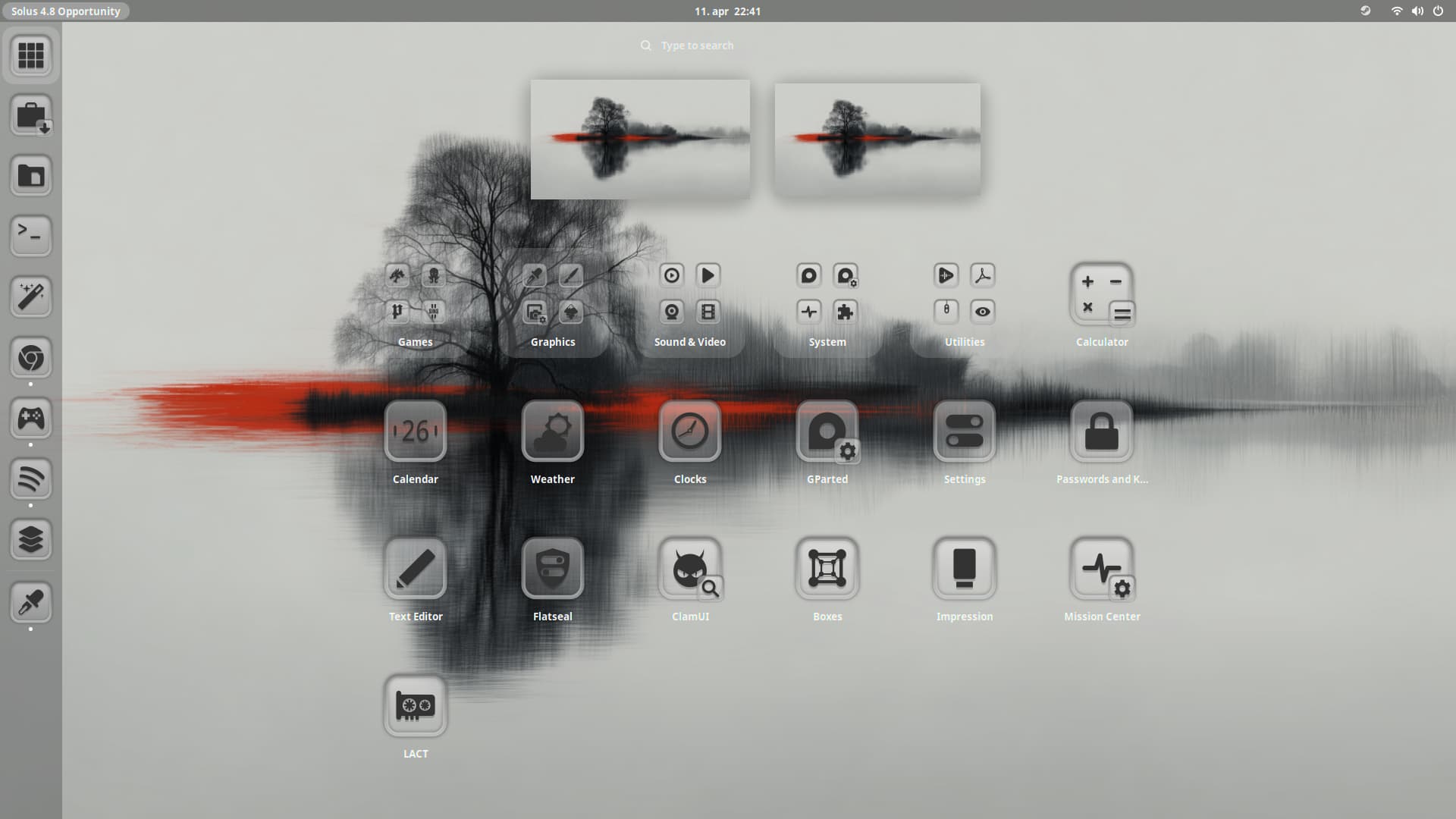Open the system menu via the power icon
The image size is (1456, 819).
(x=1438, y=11)
